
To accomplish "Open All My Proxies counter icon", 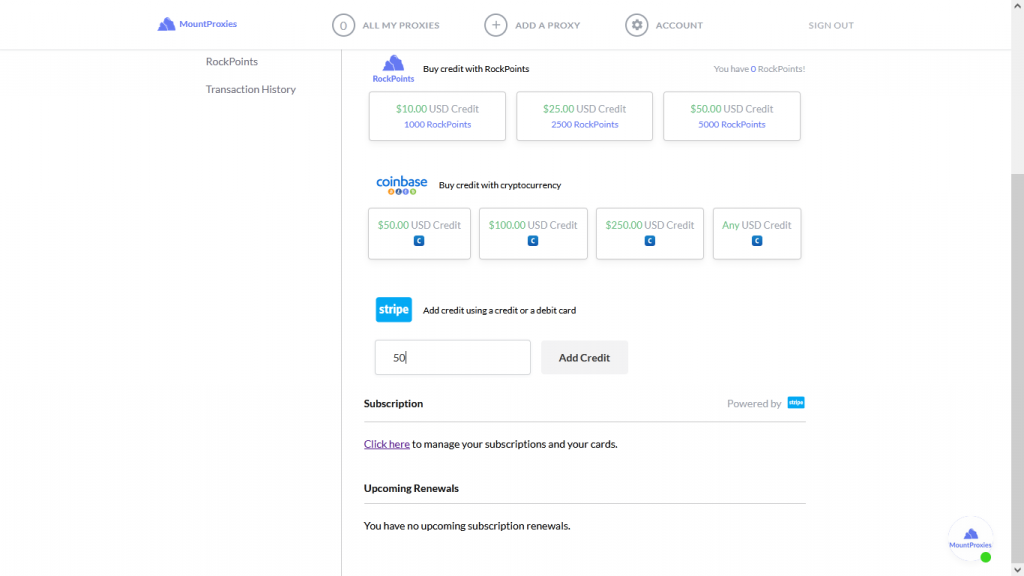I will (343, 25).
